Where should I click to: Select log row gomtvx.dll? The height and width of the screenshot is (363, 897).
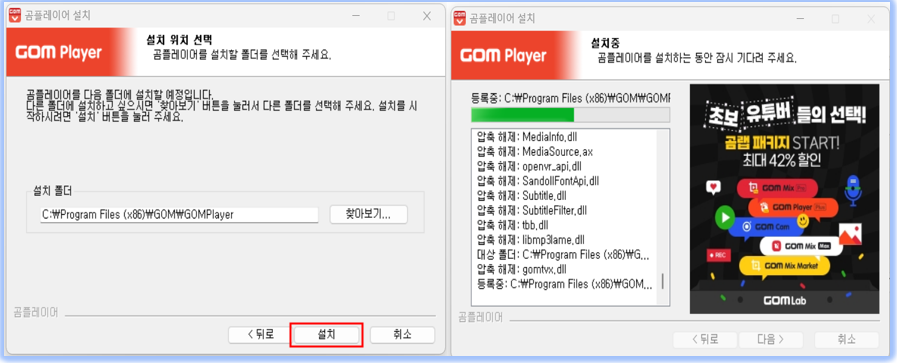pyautogui.click(x=522, y=269)
